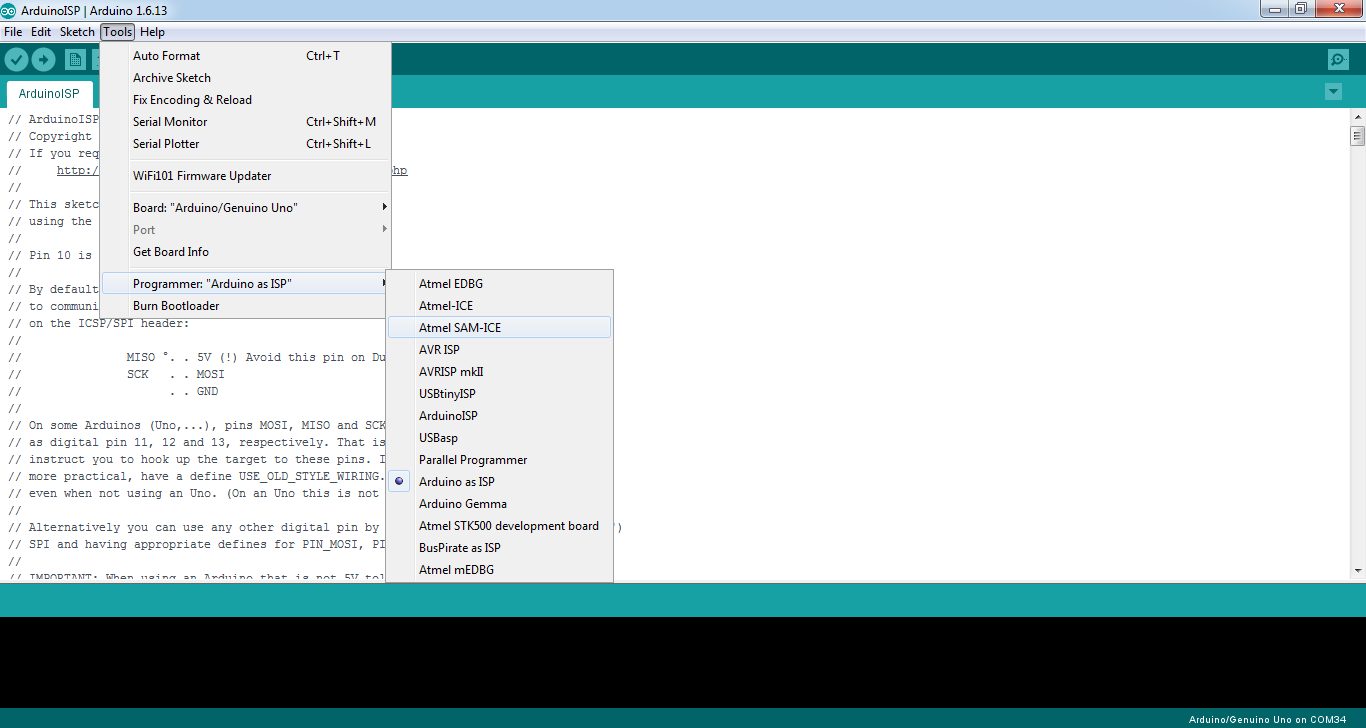The width and height of the screenshot is (1366, 728).
Task: Minimize the Arduino window
Action: pos(1273,9)
